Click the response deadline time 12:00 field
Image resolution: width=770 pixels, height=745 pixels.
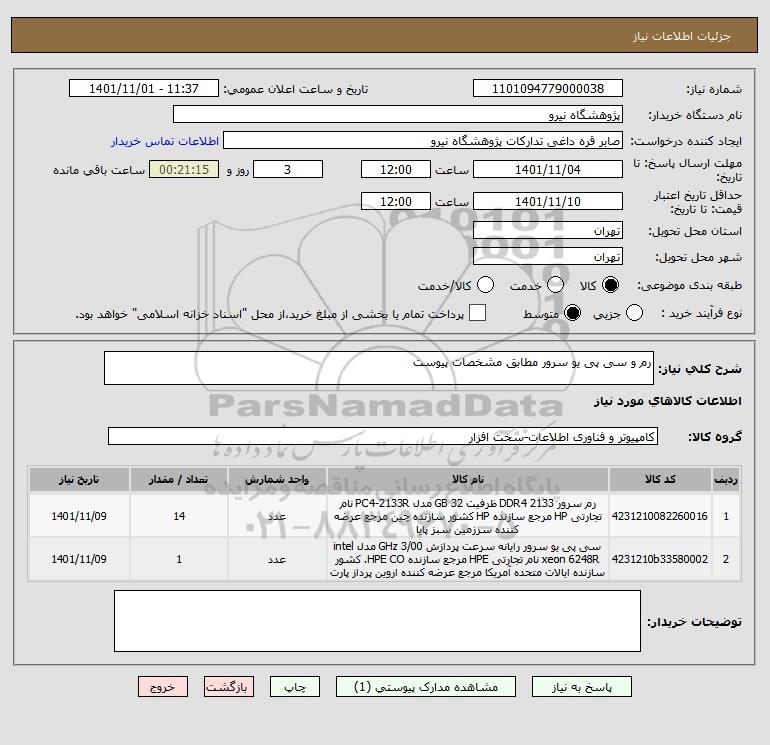tap(396, 170)
